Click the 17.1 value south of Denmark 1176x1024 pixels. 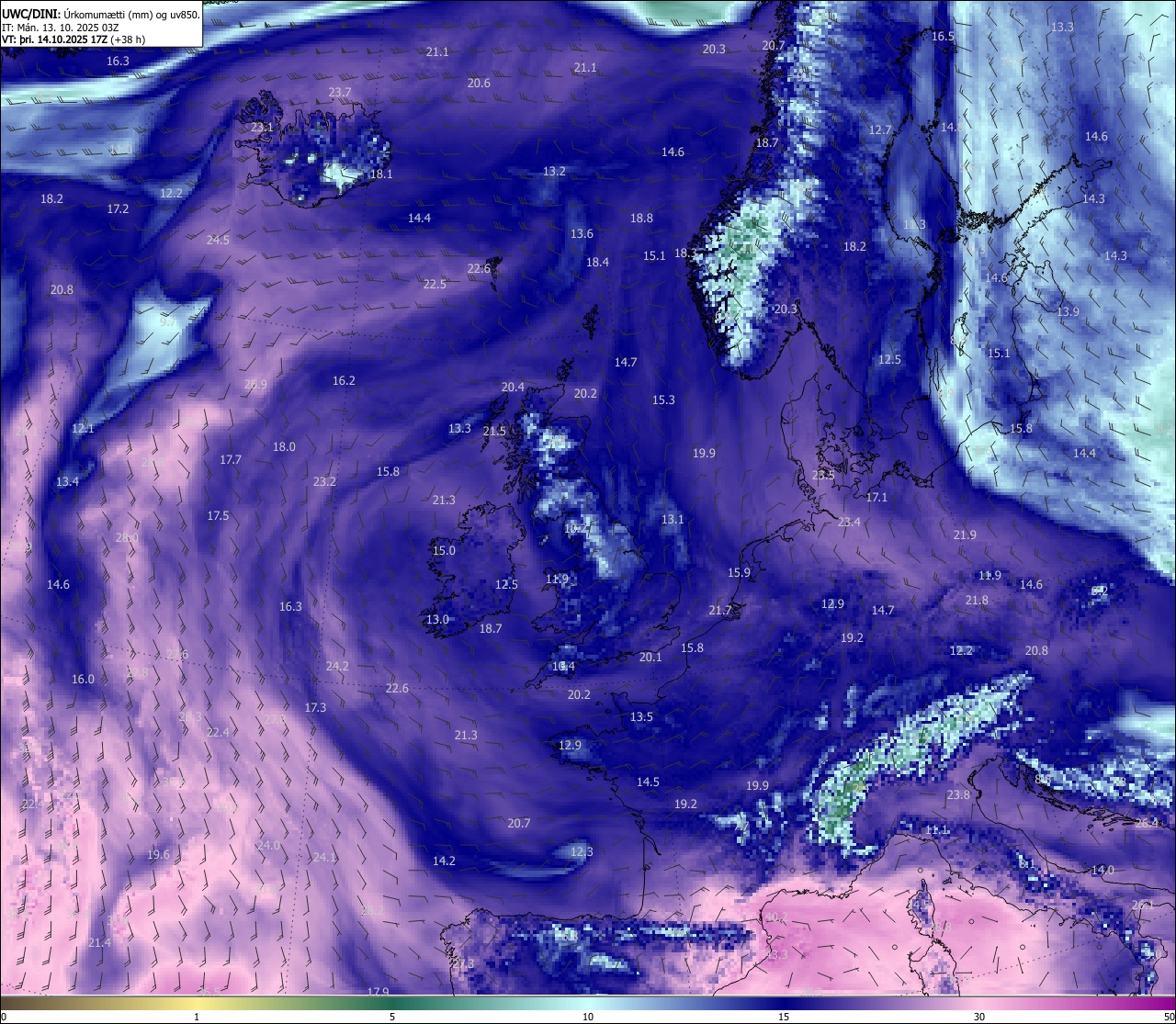tap(876, 497)
